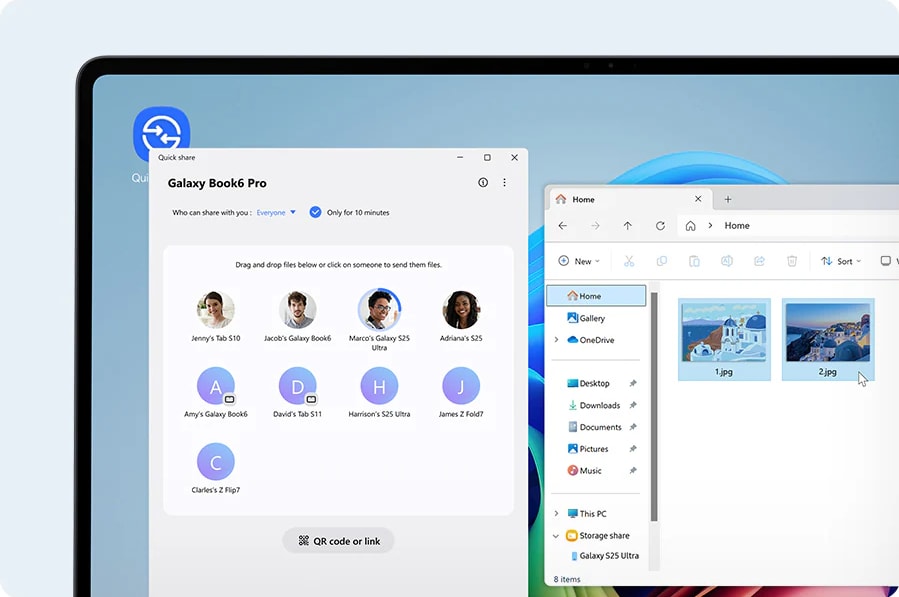
Task: Click the home icon in the address bar
Action: 690,226
